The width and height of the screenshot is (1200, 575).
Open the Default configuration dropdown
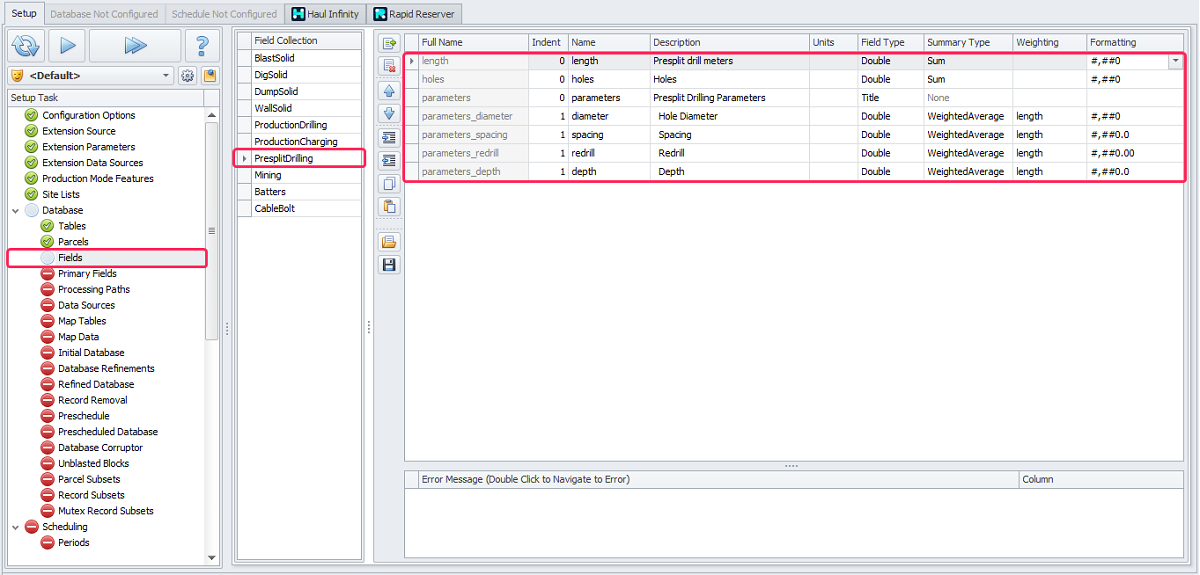166,76
